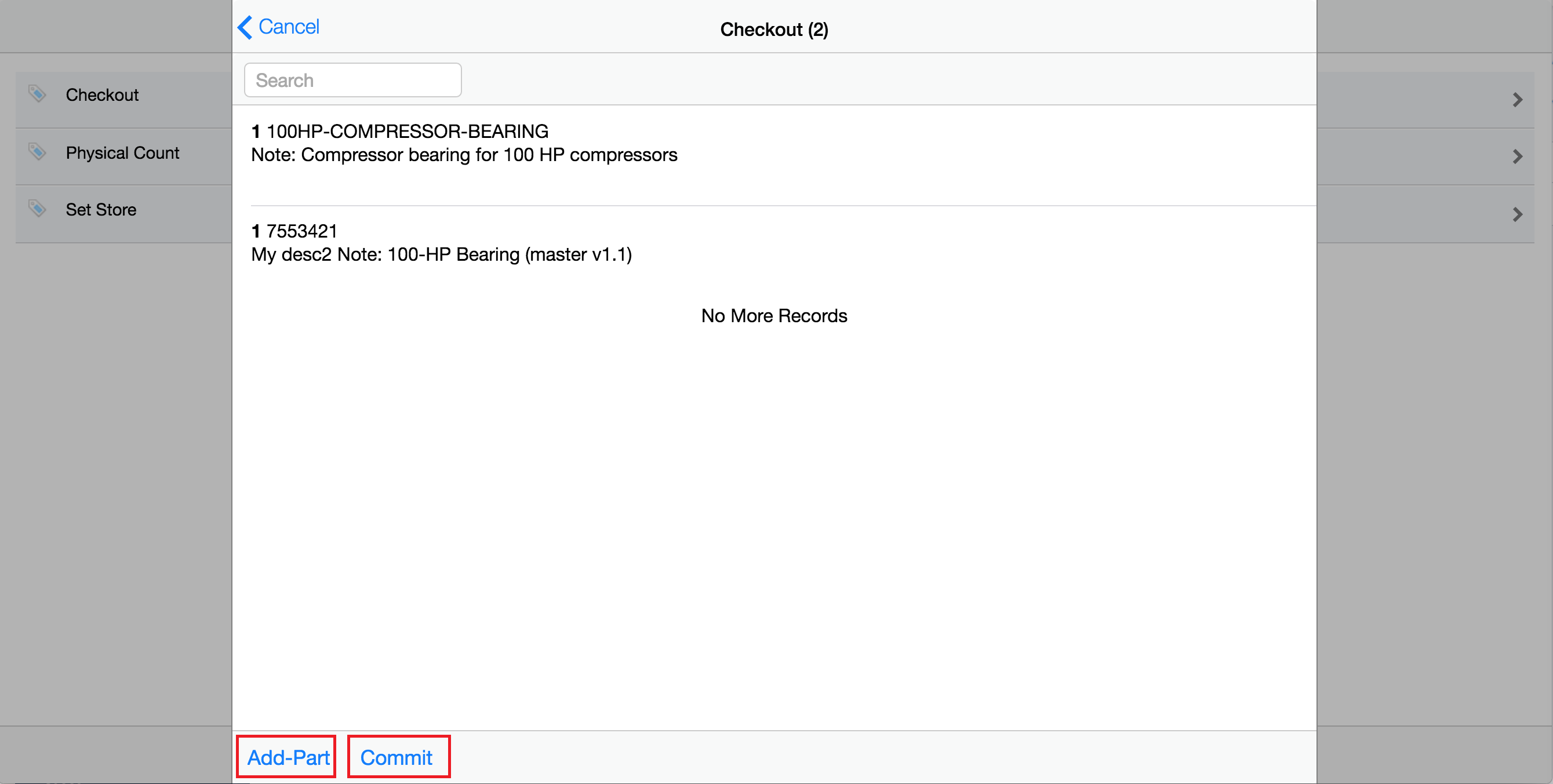Open the Checkout menu entry
The width and height of the screenshot is (1553, 784).
[x=102, y=95]
